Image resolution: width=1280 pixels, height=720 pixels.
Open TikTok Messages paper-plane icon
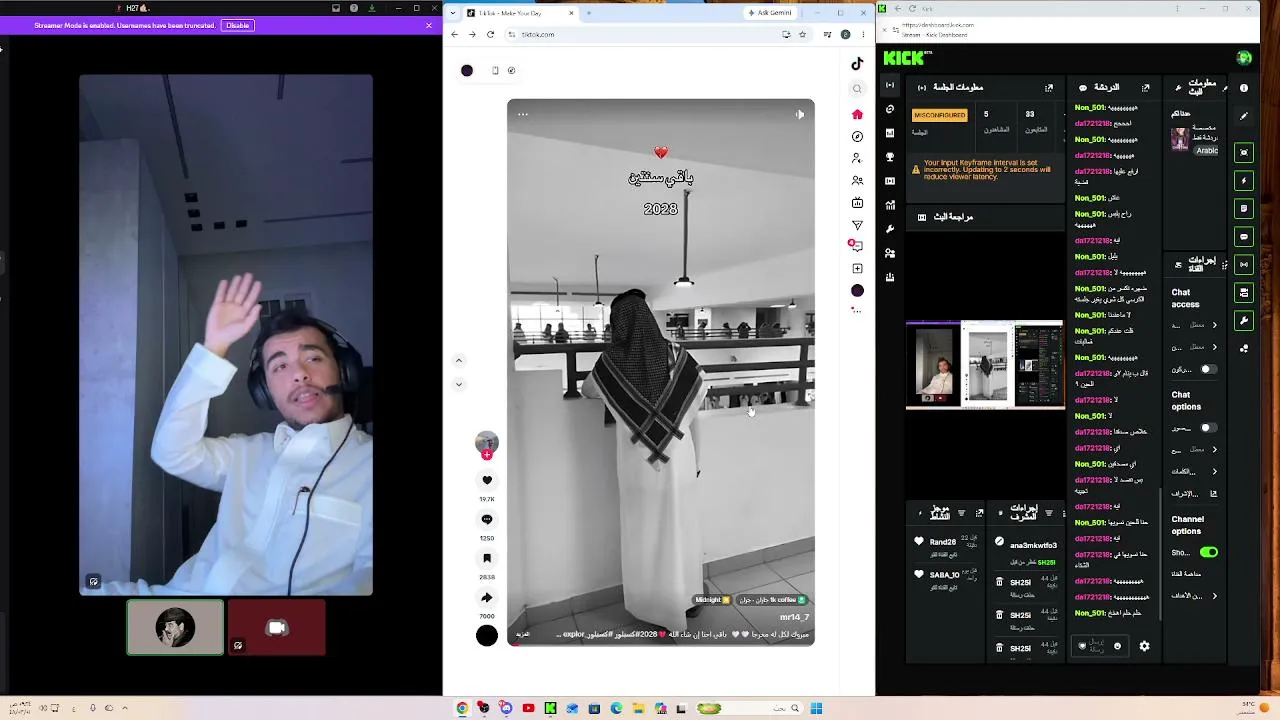(857, 225)
